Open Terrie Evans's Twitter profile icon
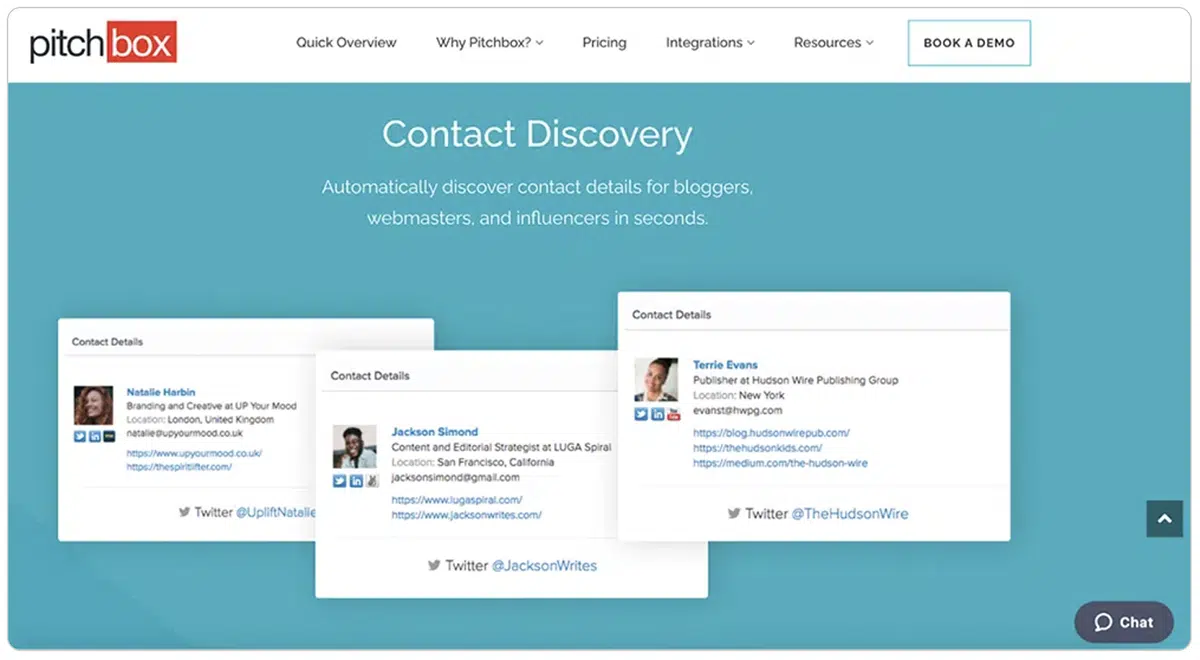This screenshot has width=1200, height=660. coord(641,414)
